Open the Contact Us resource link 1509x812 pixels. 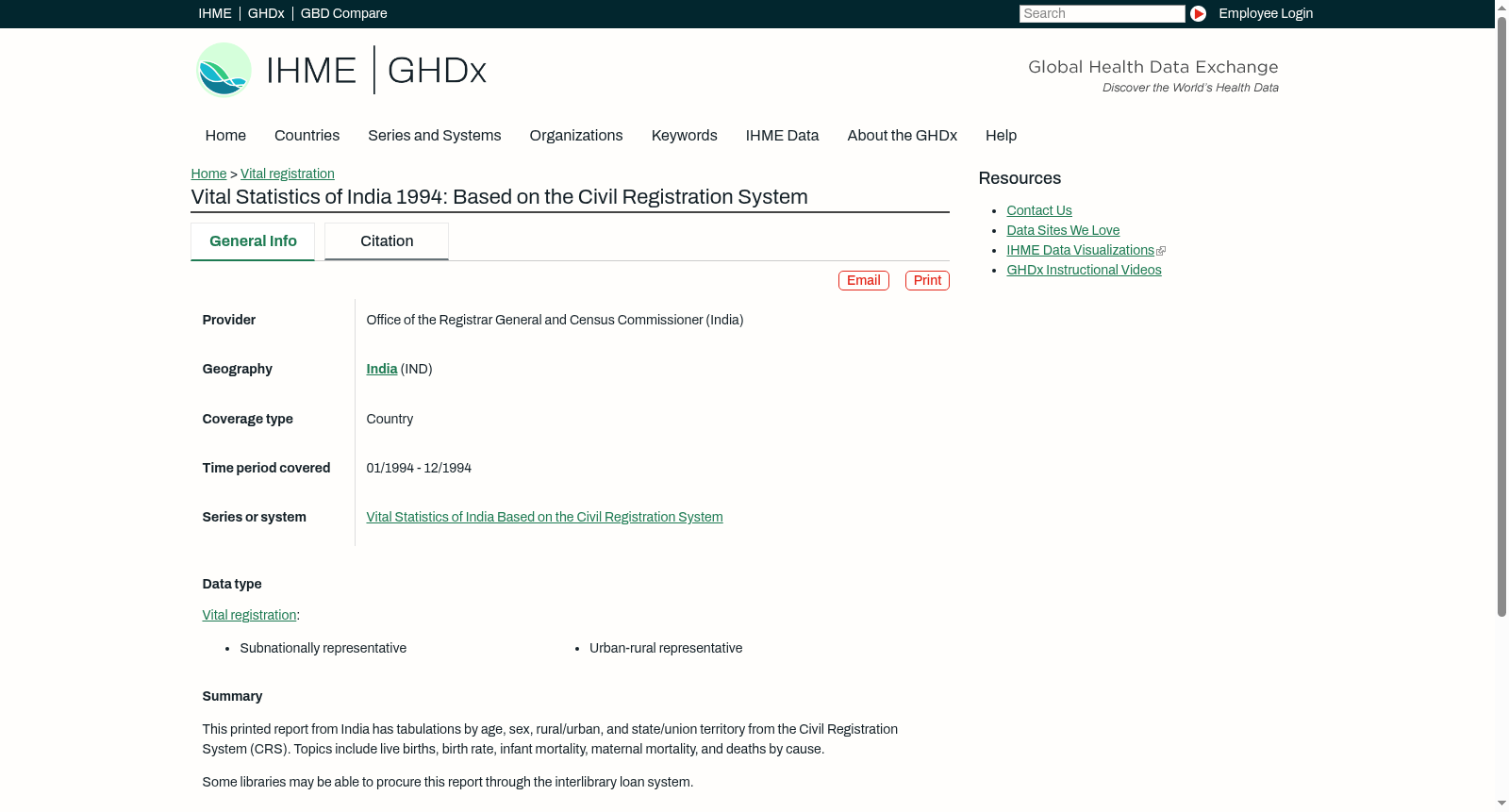(1039, 210)
